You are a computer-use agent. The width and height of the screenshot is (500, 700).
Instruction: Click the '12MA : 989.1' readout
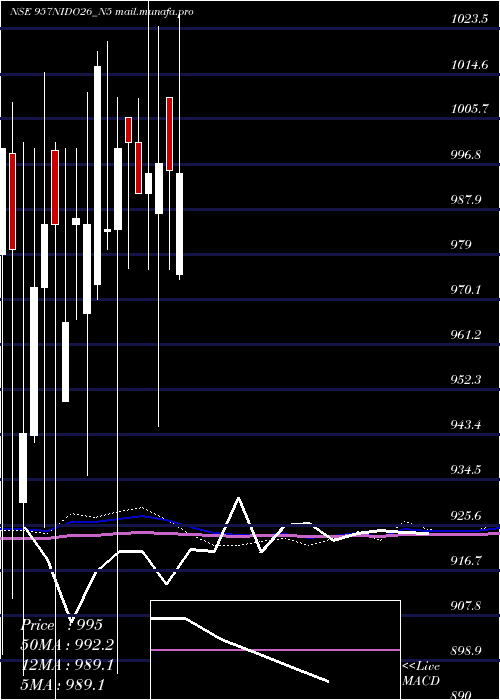pos(67,665)
